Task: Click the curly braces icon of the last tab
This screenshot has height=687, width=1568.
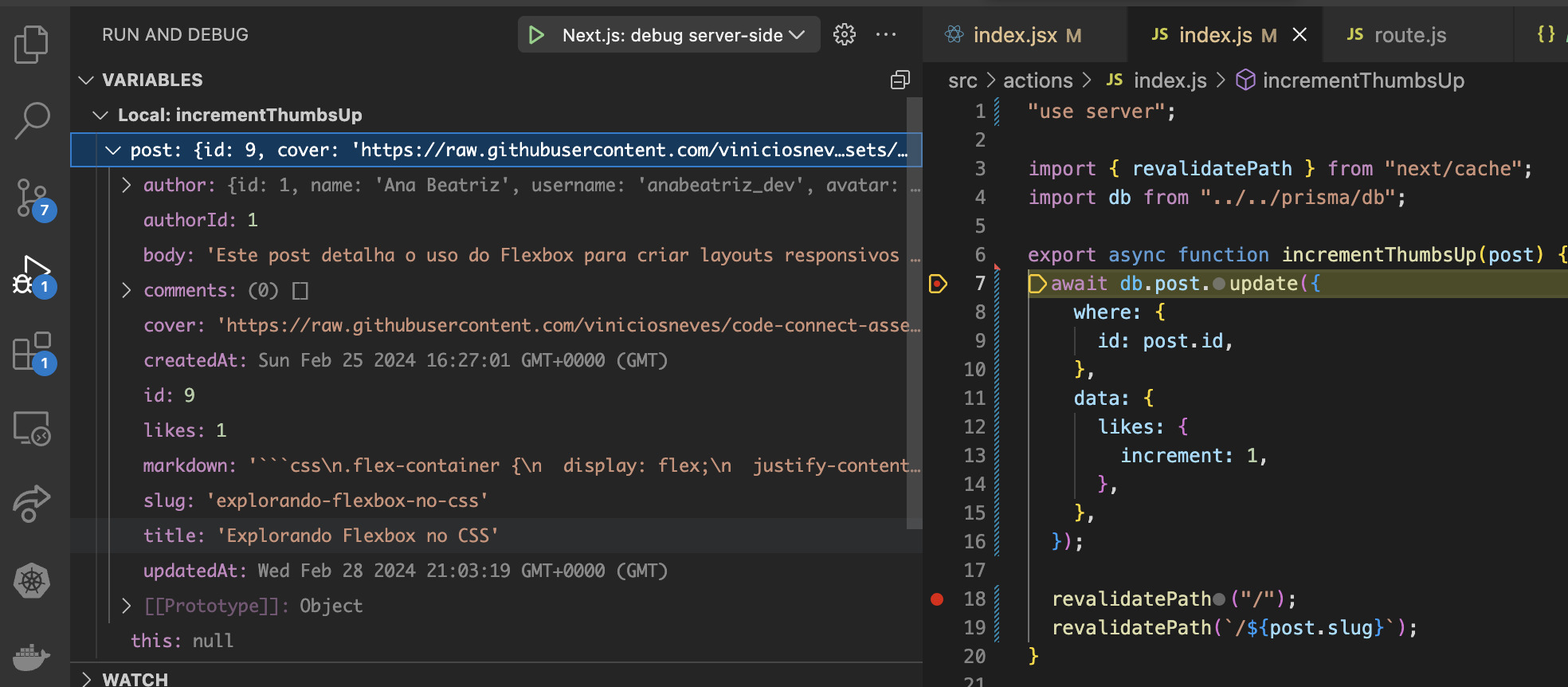Action: [1546, 34]
